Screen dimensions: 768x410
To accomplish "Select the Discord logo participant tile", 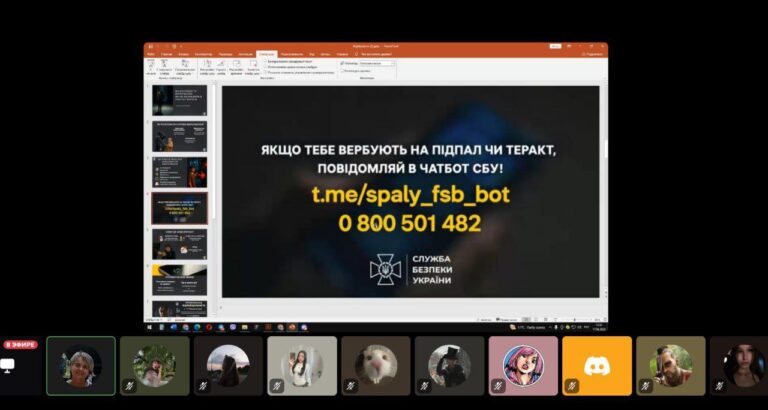I will coord(597,366).
